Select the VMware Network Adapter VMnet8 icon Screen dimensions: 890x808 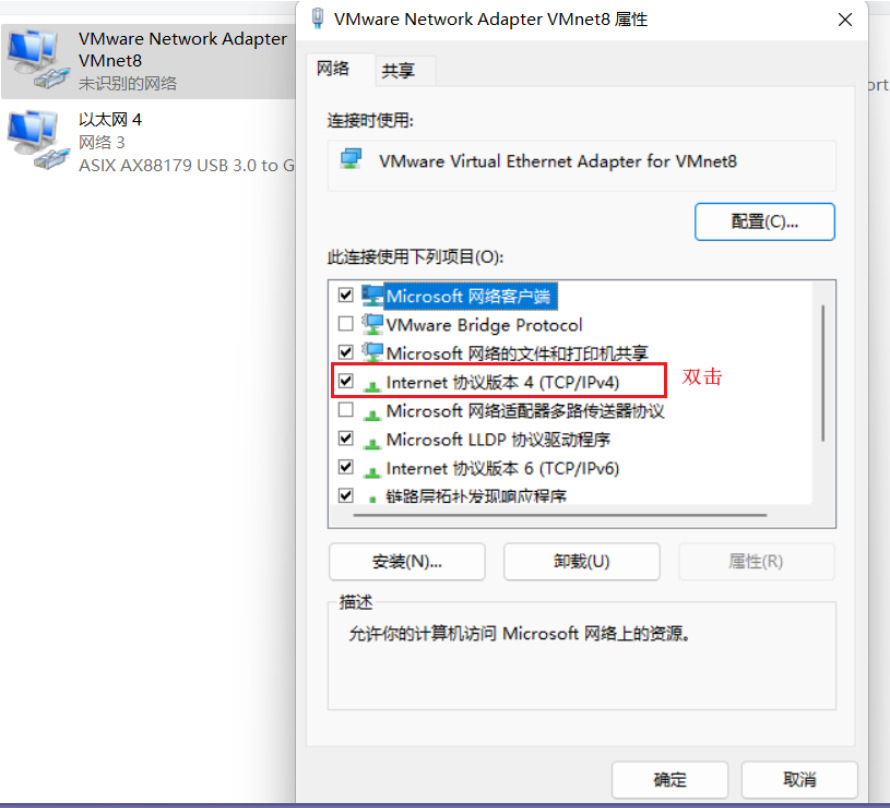click(x=37, y=60)
